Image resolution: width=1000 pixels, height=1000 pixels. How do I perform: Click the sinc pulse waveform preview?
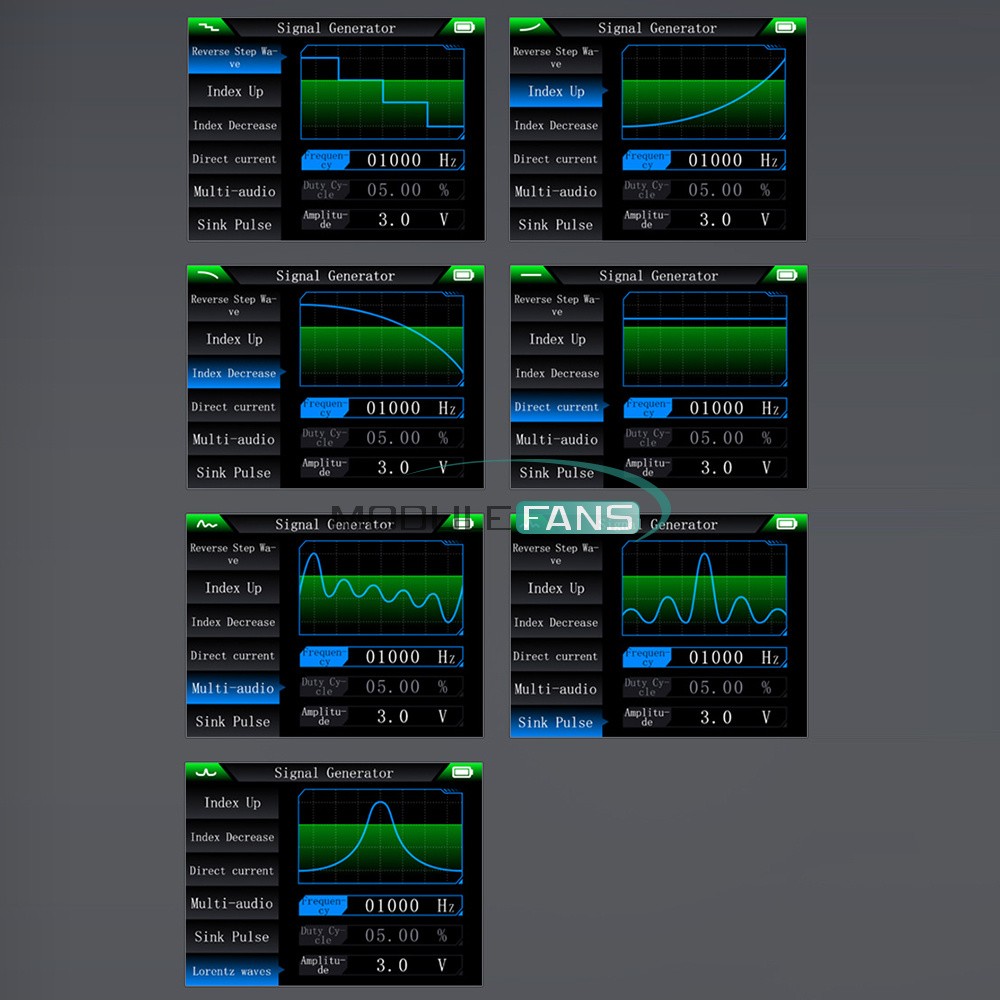(x=704, y=589)
